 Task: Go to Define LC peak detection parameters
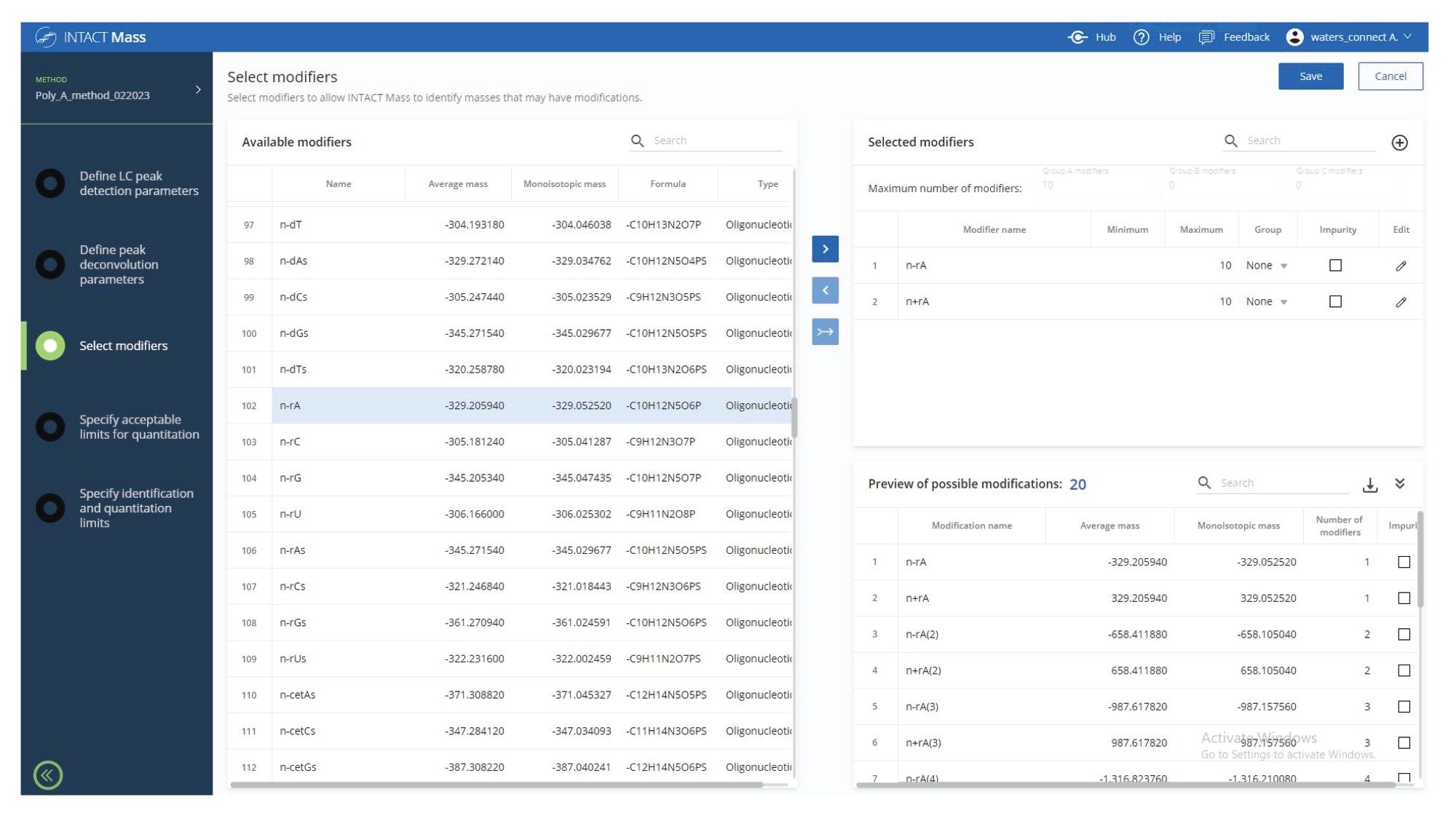pyautogui.click(x=138, y=183)
